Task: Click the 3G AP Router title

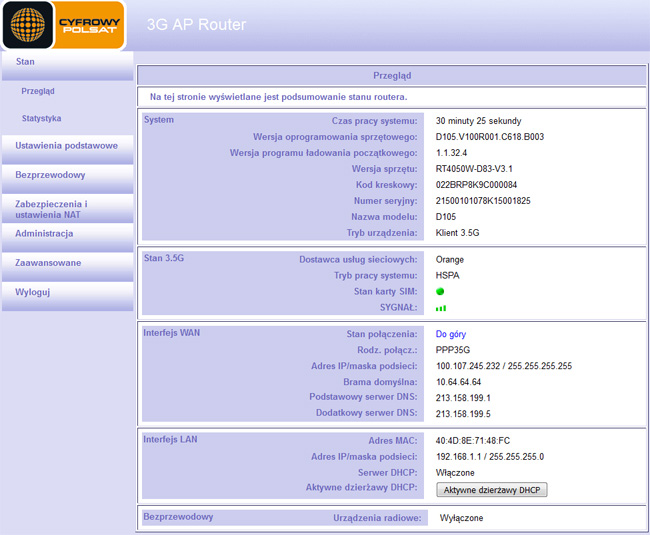Action: pos(196,24)
